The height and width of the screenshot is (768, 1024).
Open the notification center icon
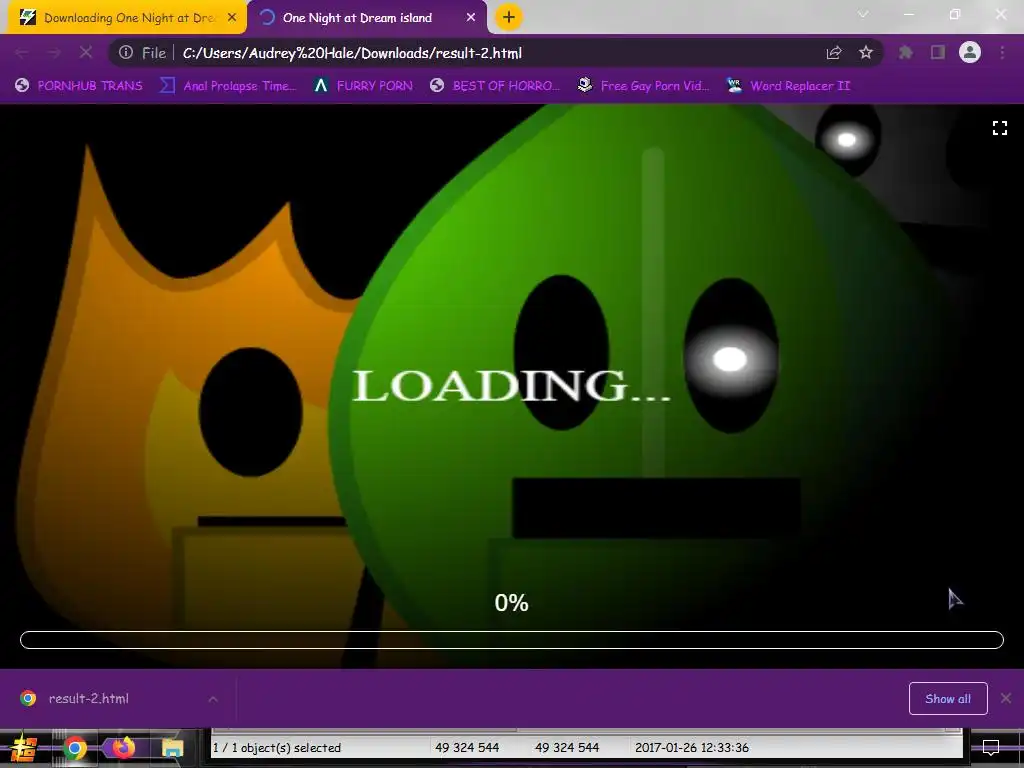coord(991,748)
